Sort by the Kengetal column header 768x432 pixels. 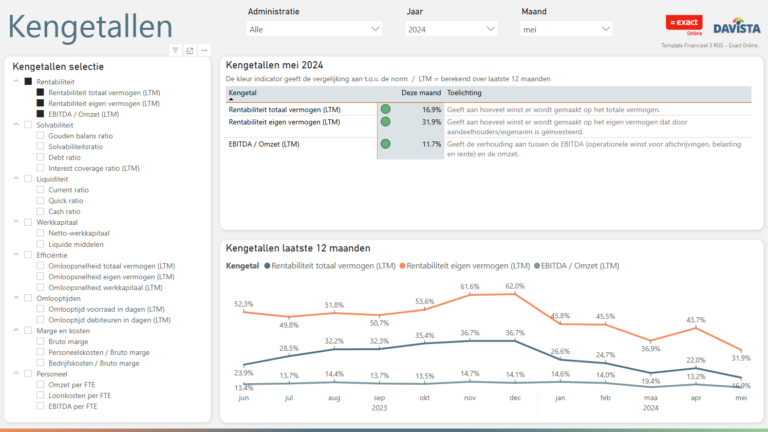click(242, 93)
